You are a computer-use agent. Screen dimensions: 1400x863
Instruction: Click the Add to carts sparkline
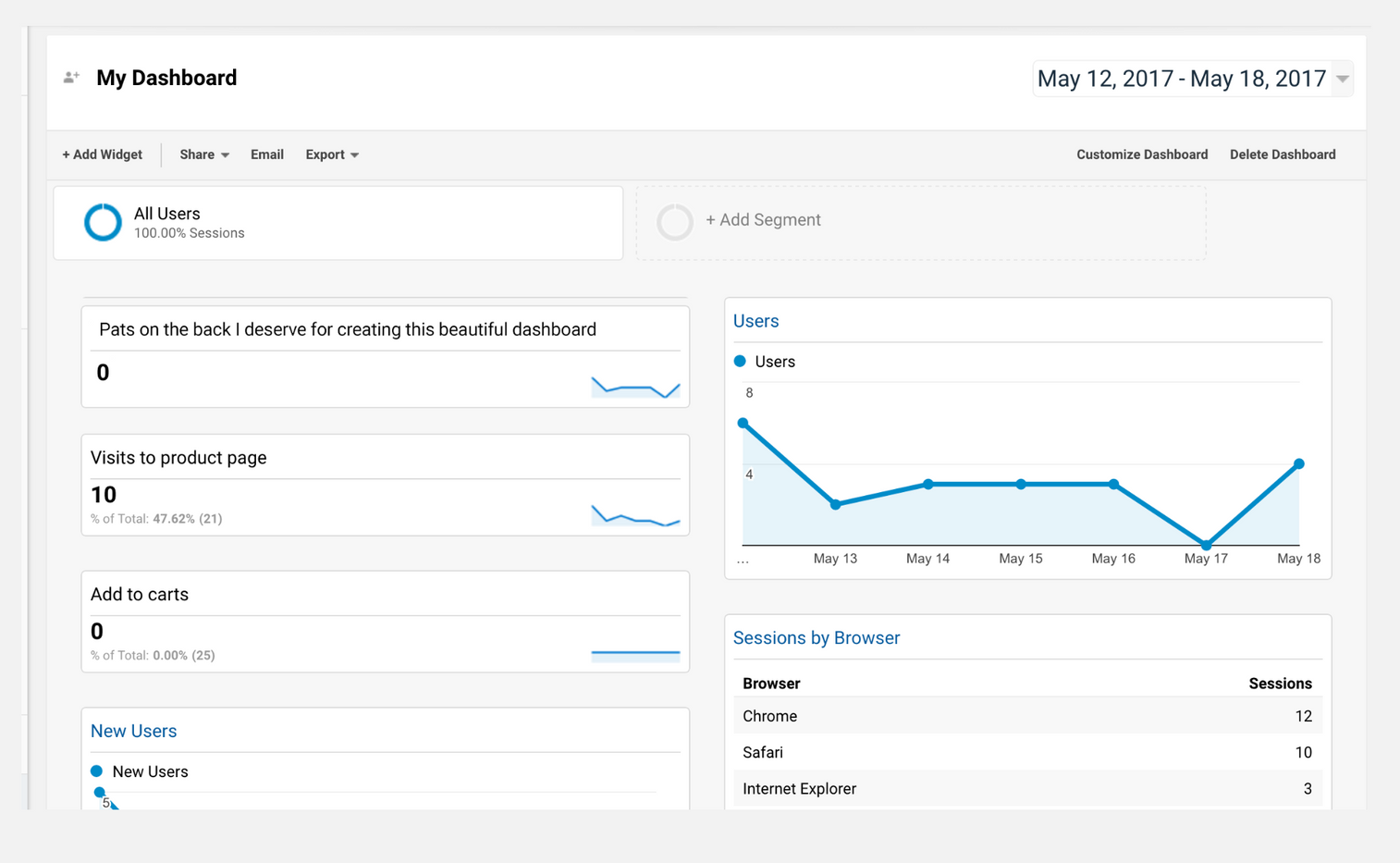pyautogui.click(x=635, y=655)
